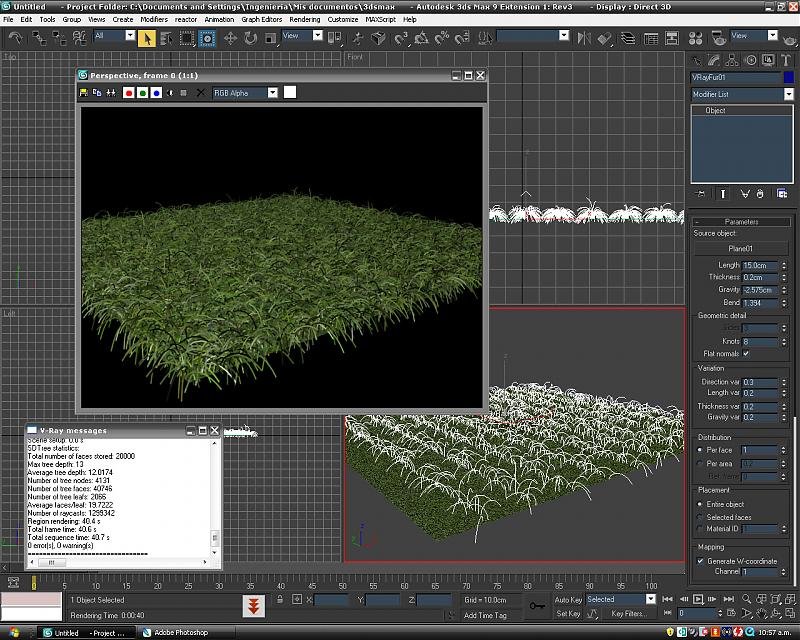
Task: Collapse the Parameters rollout
Action: (741, 221)
